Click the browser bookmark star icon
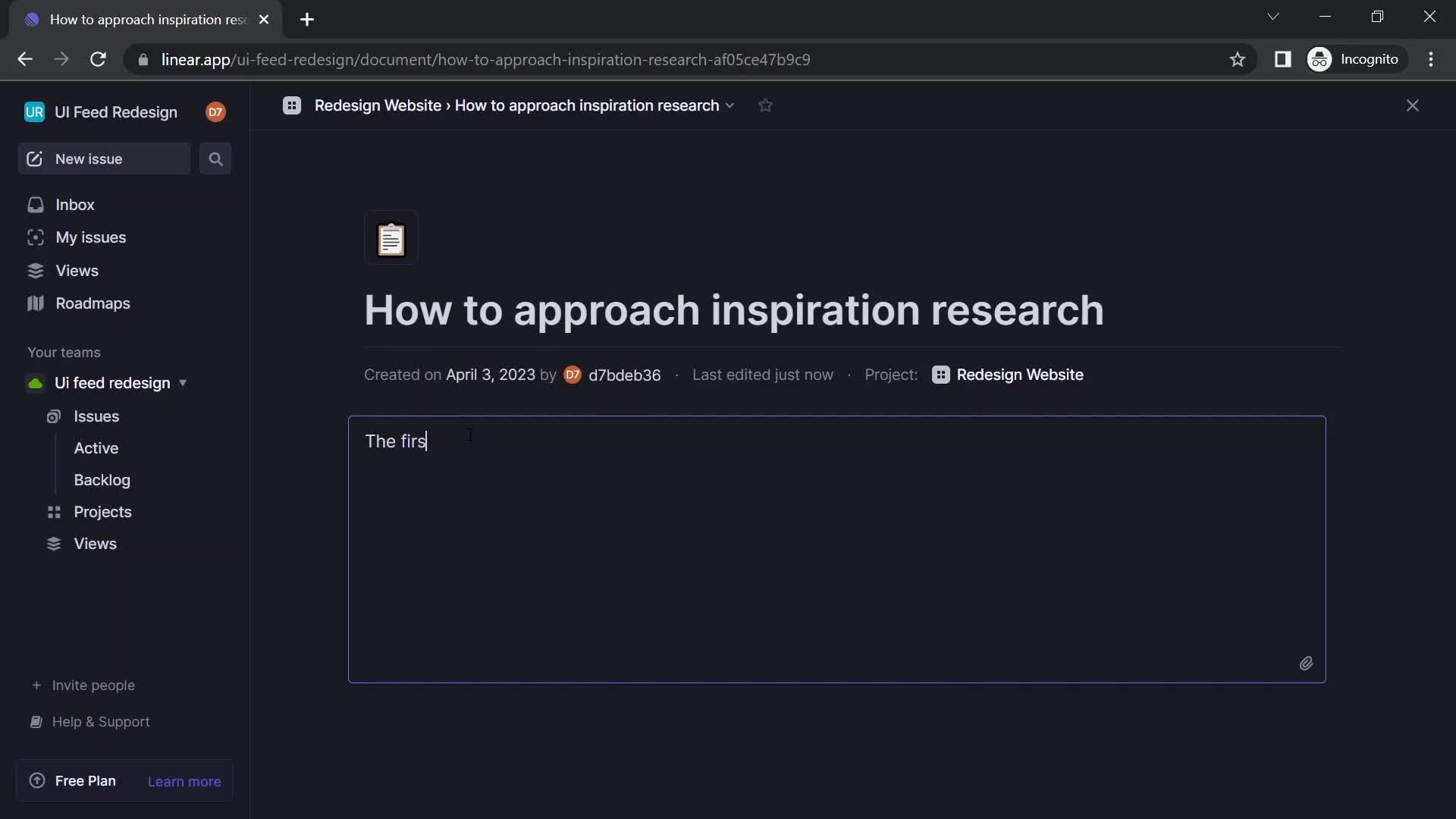This screenshot has width=1456, height=819. [x=1237, y=60]
